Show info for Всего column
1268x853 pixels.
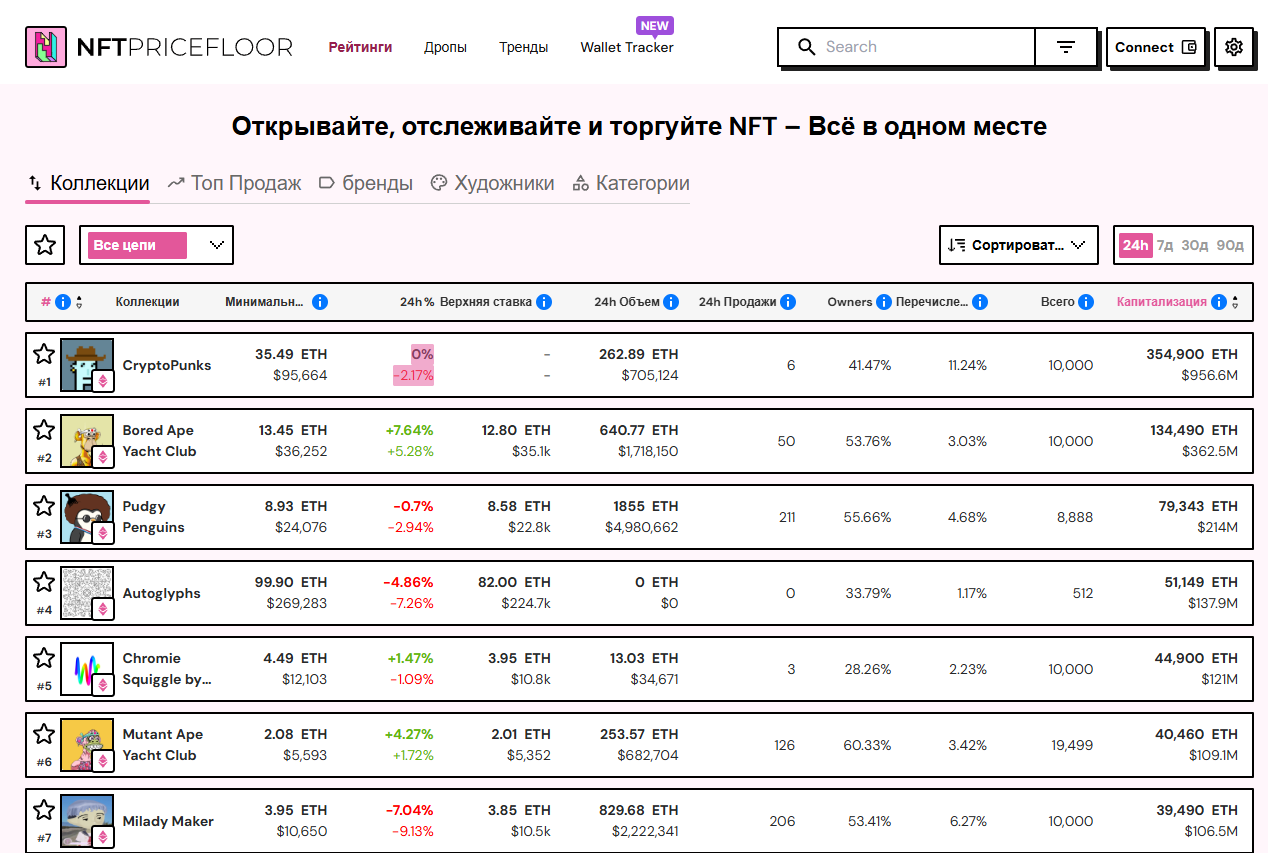1086,302
